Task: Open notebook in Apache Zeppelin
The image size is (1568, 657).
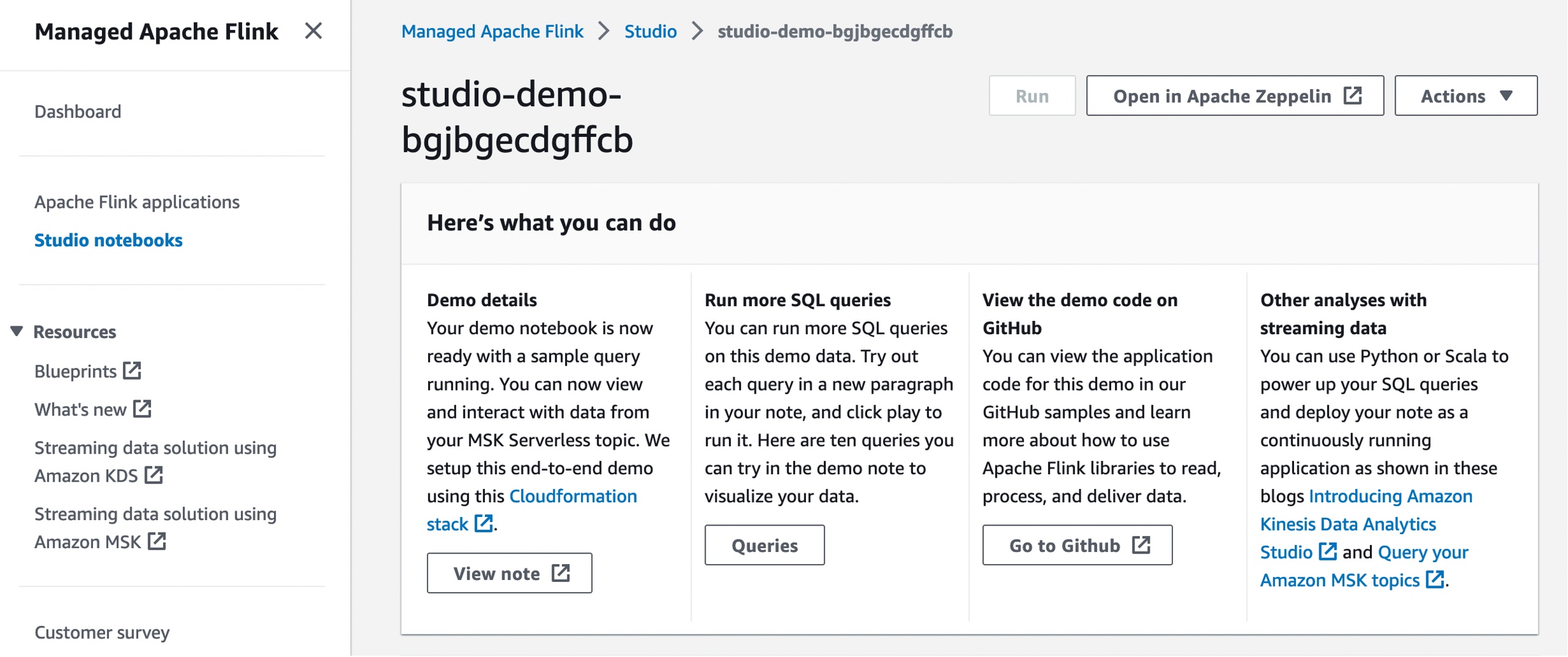Action: tap(1234, 96)
